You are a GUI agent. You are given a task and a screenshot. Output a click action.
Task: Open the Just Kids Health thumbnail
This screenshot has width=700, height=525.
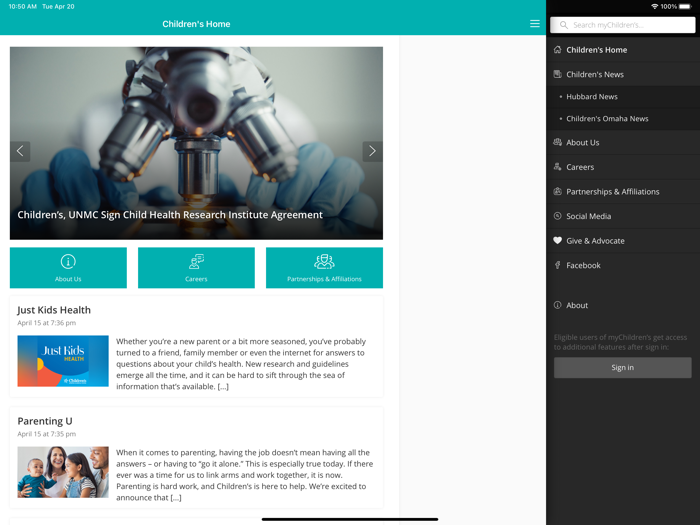[x=63, y=361]
